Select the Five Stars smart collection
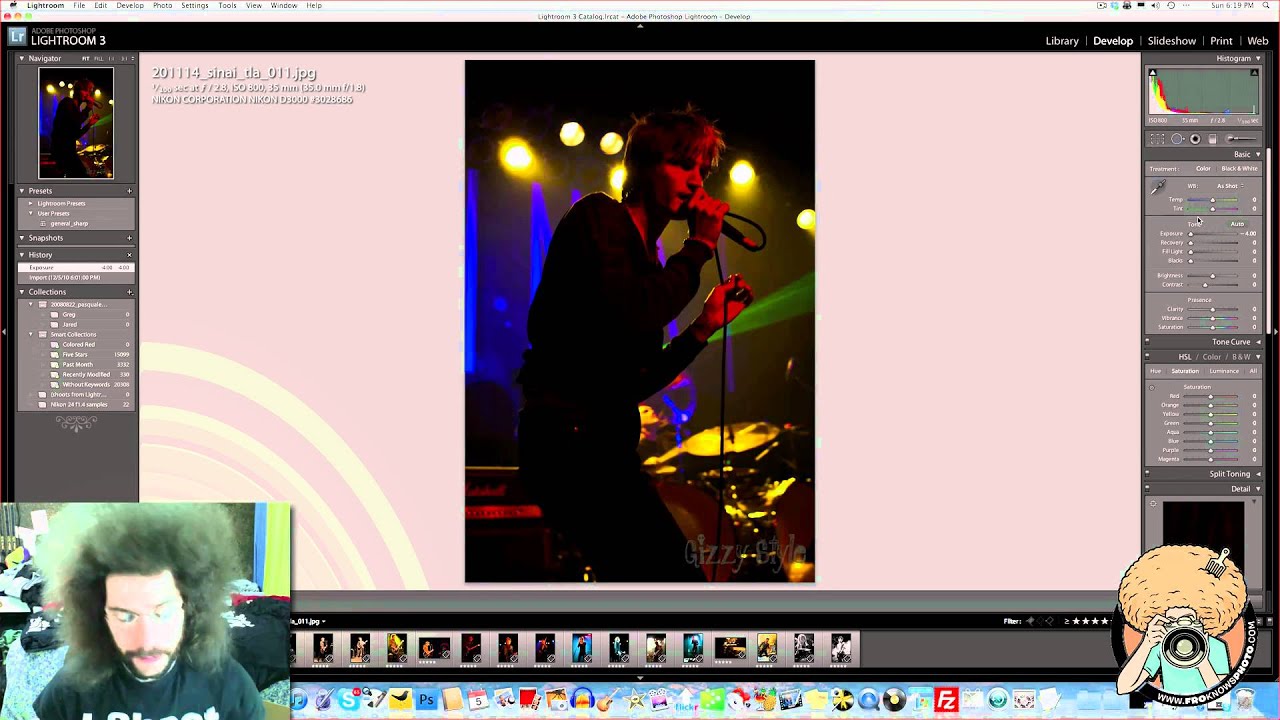The width and height of the screenshot is (1280, 720). pyautogui.click(x=75, y=355)
